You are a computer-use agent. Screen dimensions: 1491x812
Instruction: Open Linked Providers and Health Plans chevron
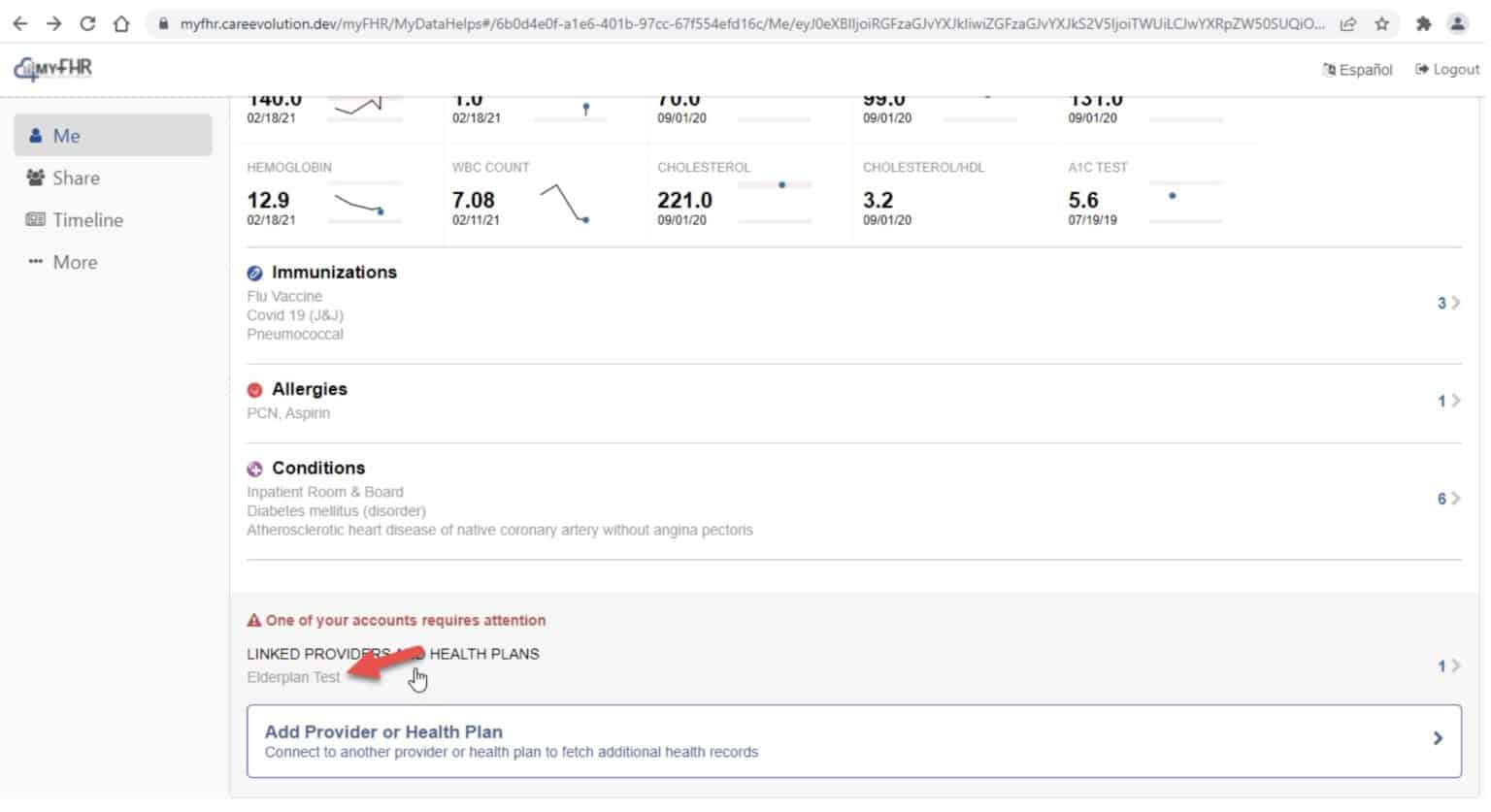1454,667
